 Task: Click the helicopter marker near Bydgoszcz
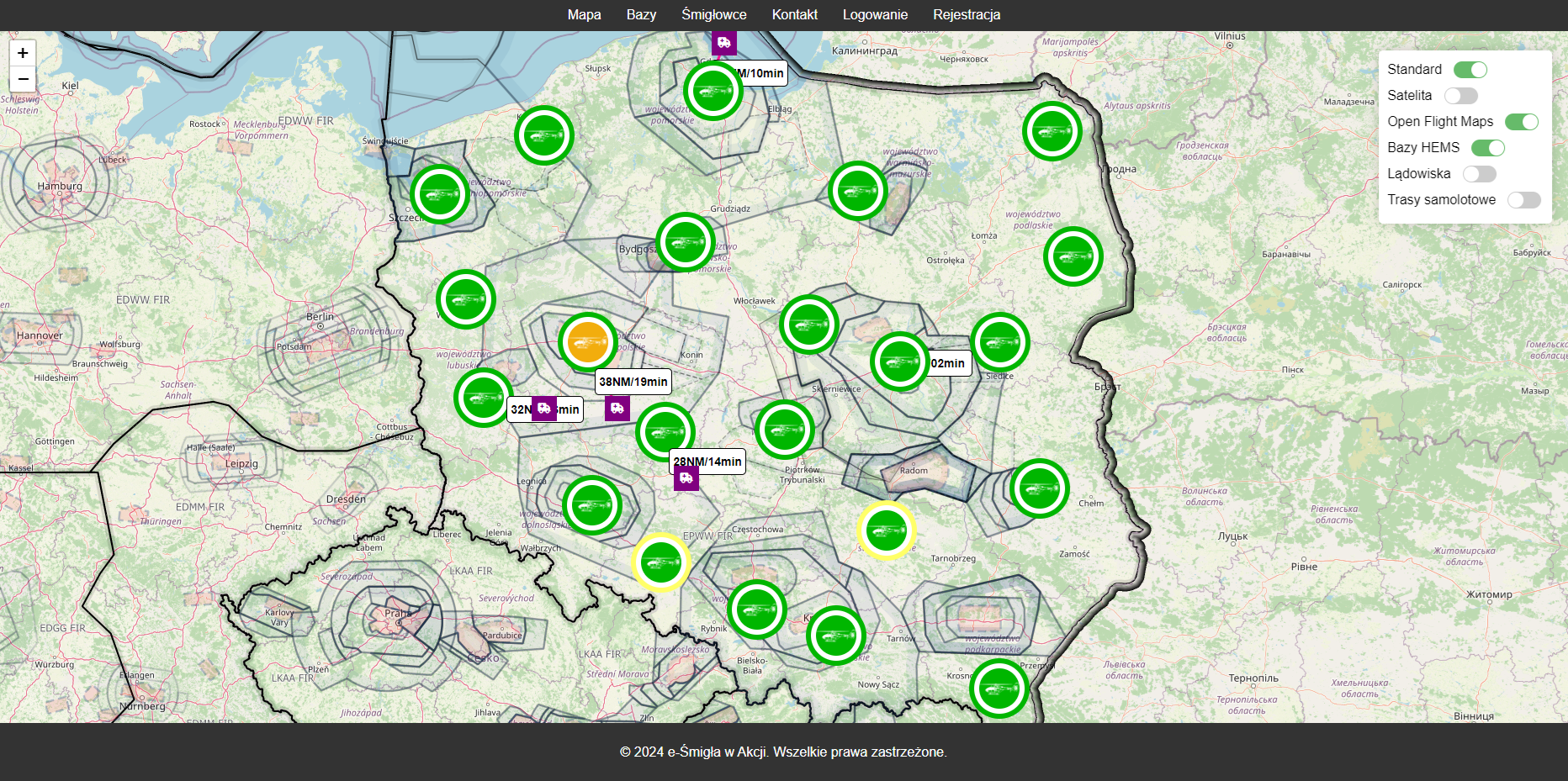pos(686,242)
